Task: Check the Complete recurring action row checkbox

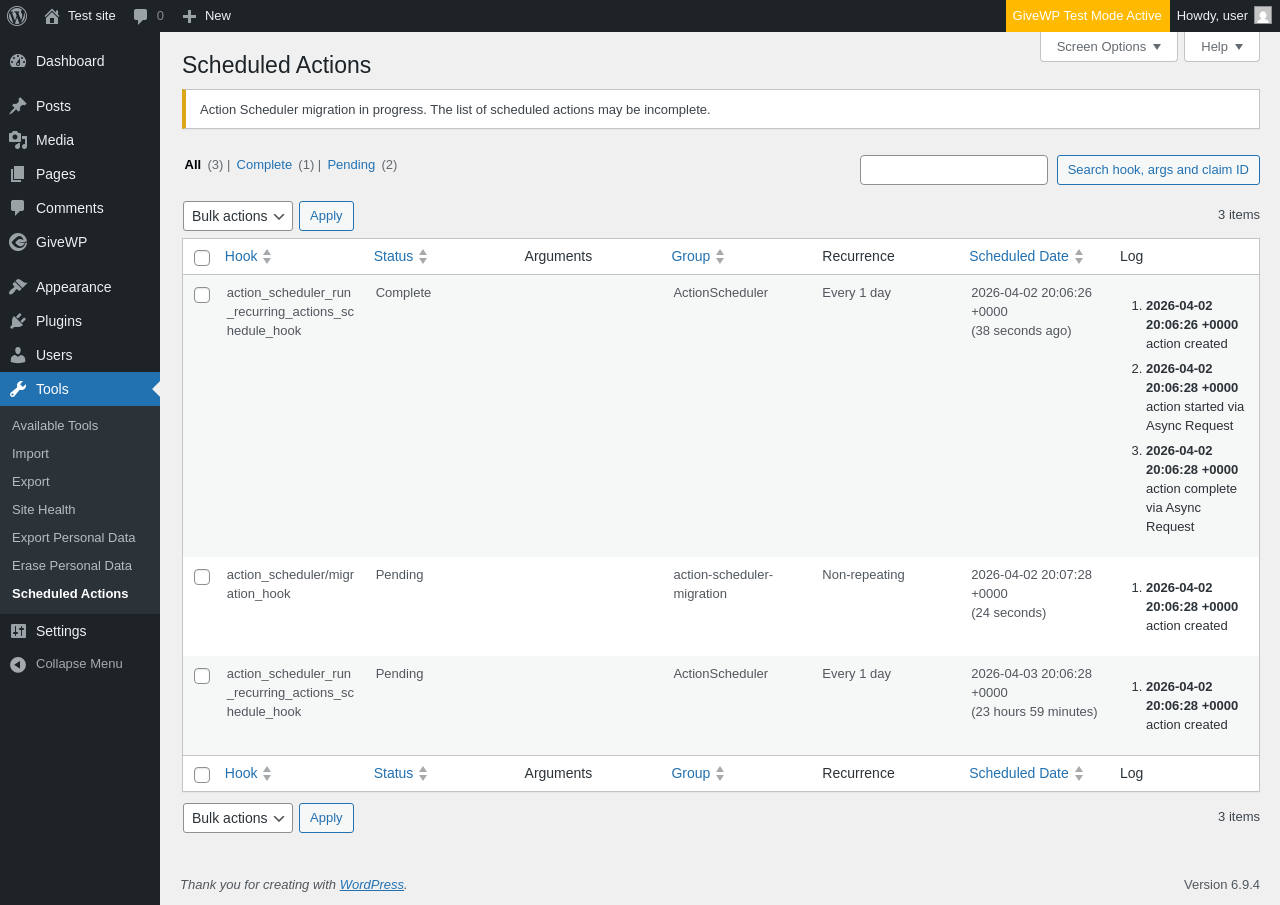Action: 202,295
